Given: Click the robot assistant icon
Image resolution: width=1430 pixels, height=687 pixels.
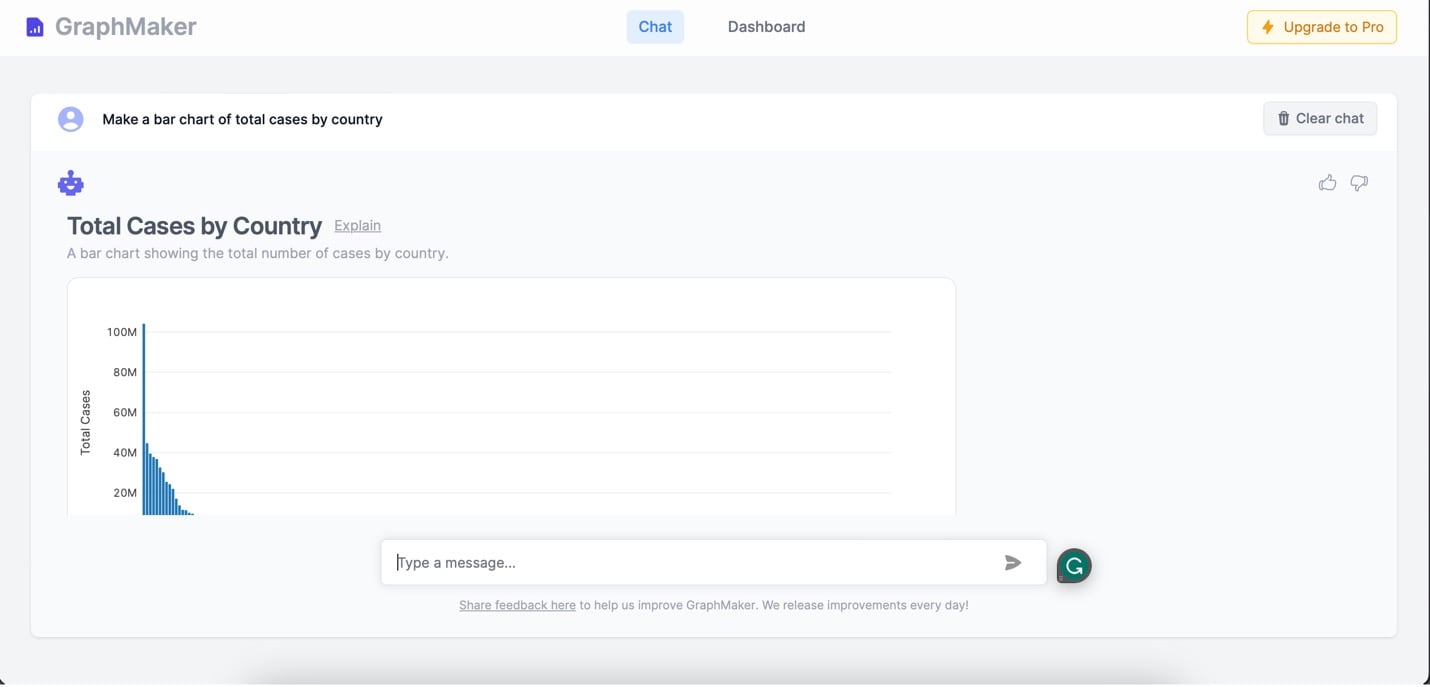Looking at the screenshot, I should (71, 183).
